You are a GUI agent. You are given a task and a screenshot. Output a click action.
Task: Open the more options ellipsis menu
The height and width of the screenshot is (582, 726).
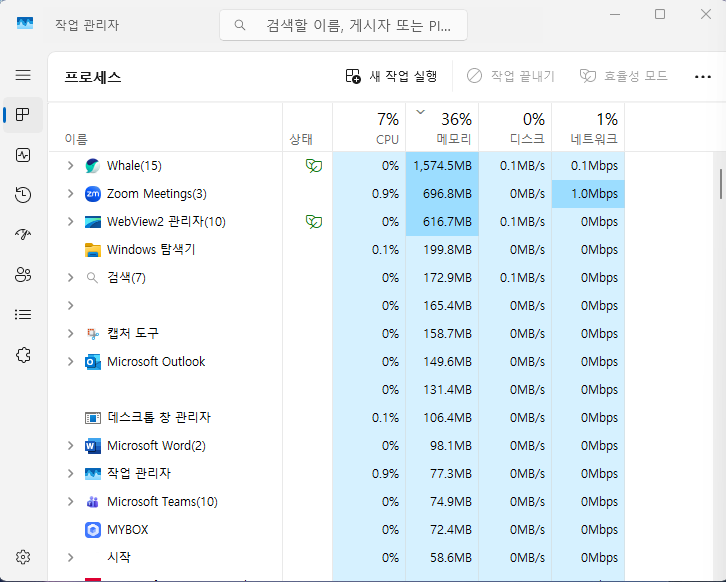tap(703, 76)
